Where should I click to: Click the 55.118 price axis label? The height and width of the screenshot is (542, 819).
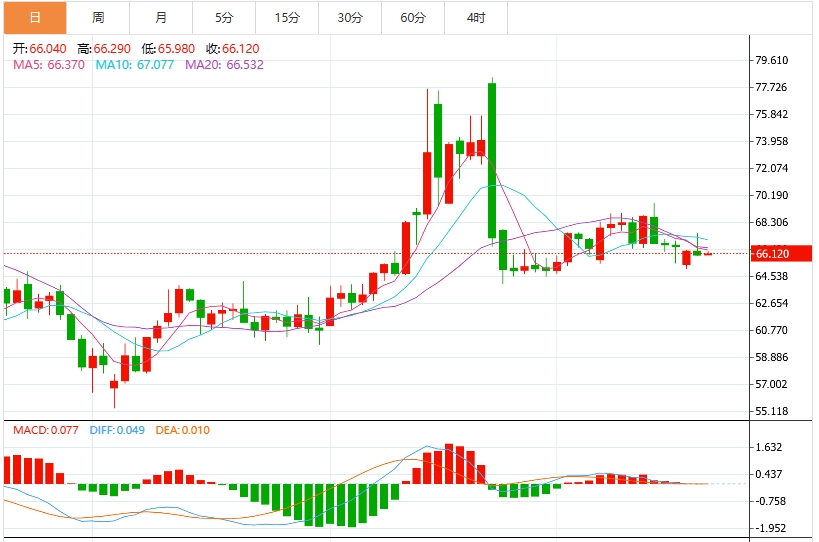pyautogui.click(x=772, y=411)
